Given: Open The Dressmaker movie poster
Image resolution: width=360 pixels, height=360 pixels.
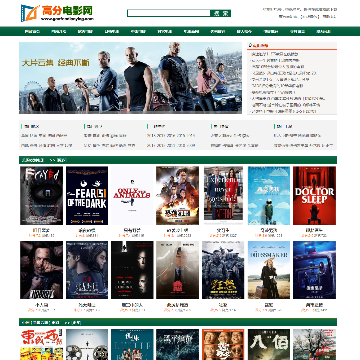Looking at the screenshot, I should (269, 270).
